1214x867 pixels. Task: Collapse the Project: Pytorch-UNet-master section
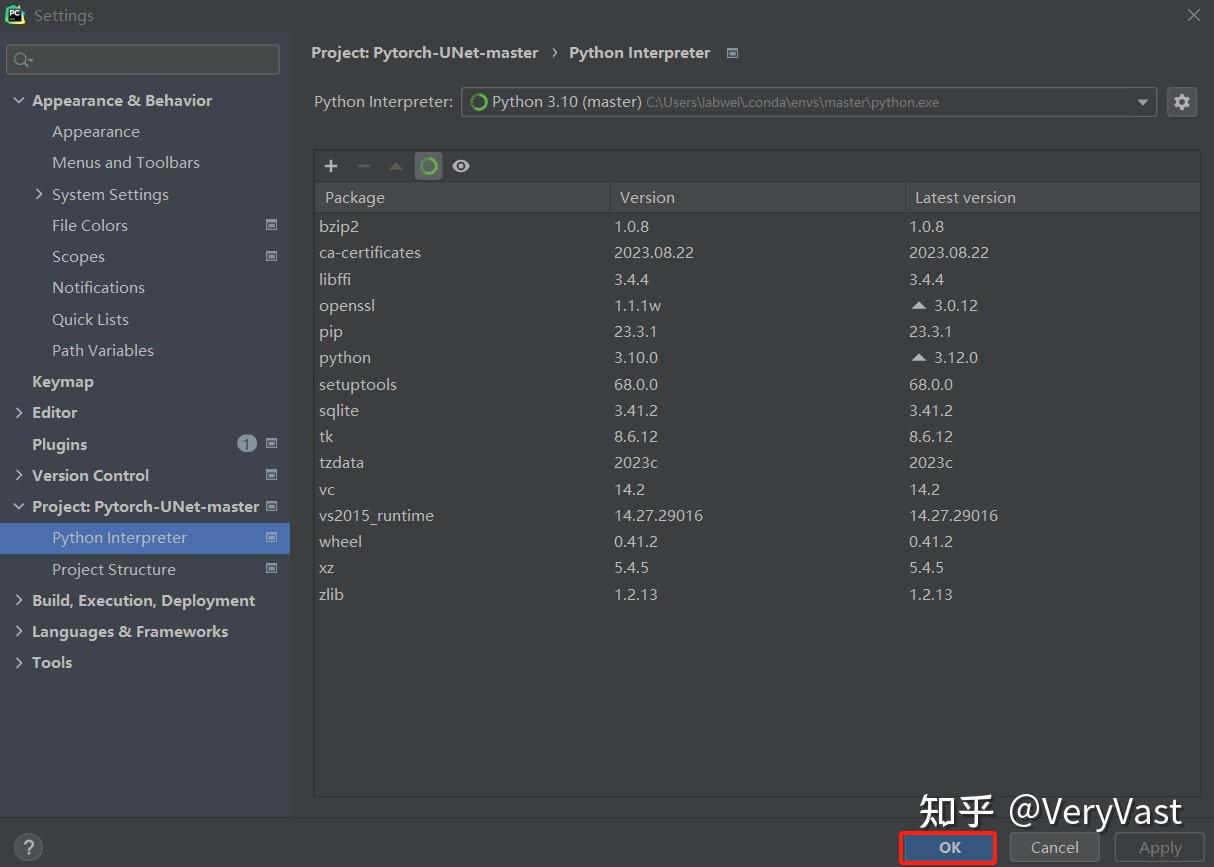(x=18, y=506)
